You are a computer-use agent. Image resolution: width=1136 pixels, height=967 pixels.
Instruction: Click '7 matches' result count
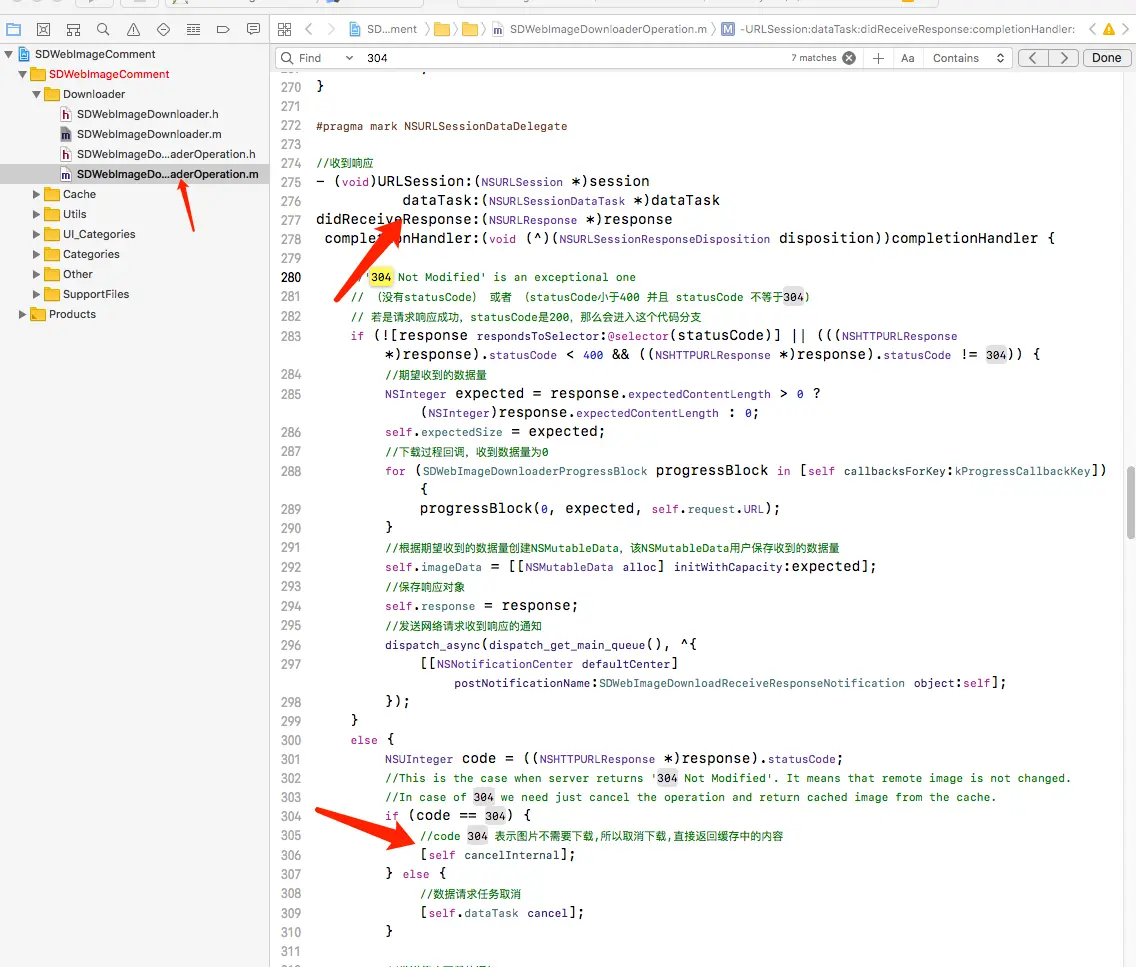click(x=814, y=58)
